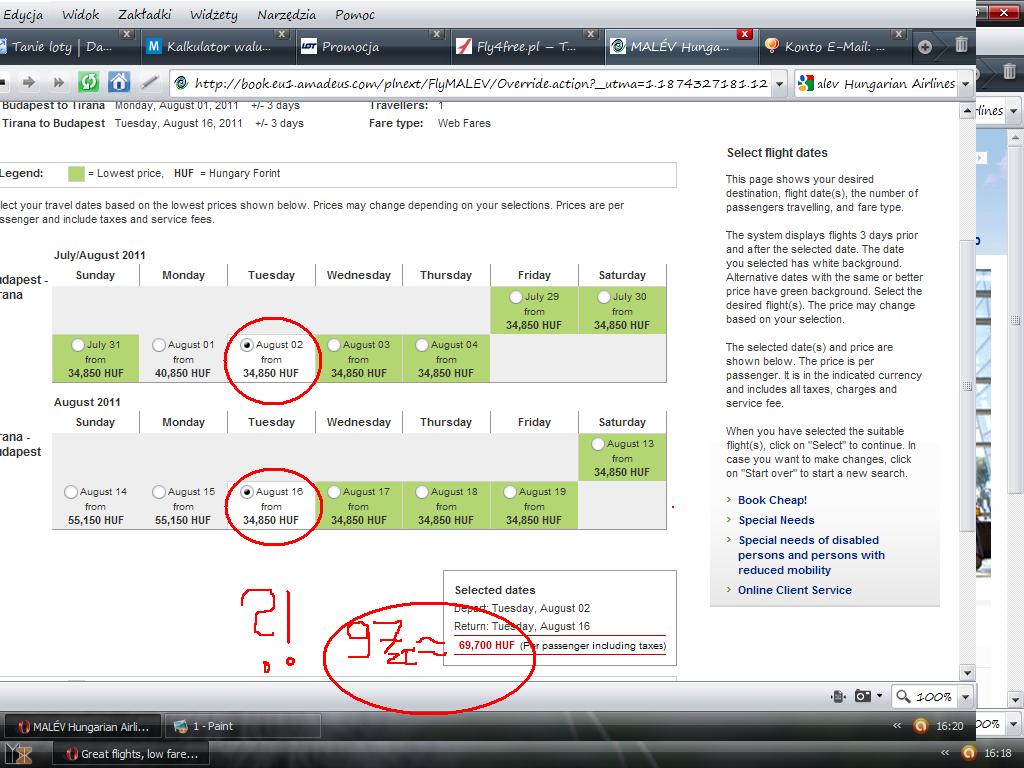Click the camera icon in status bar
This screenshot has height=768, width=1024.
(863, 696)
